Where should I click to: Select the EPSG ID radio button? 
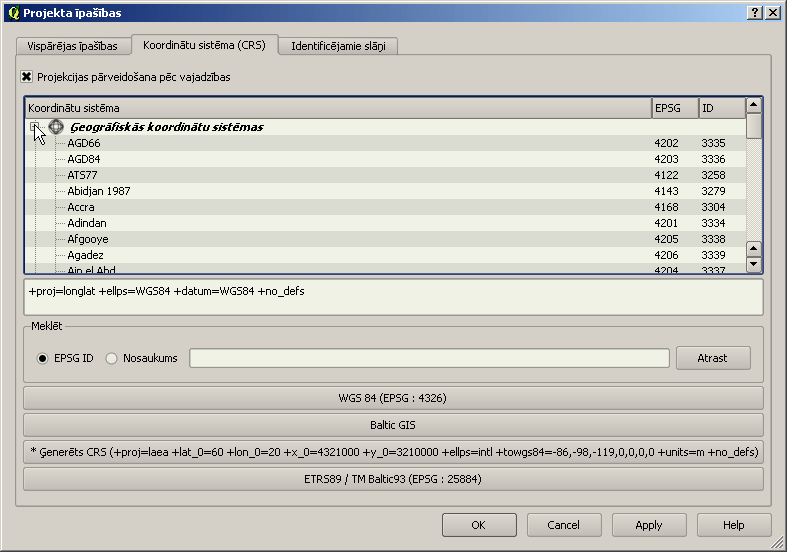(43, 358)
